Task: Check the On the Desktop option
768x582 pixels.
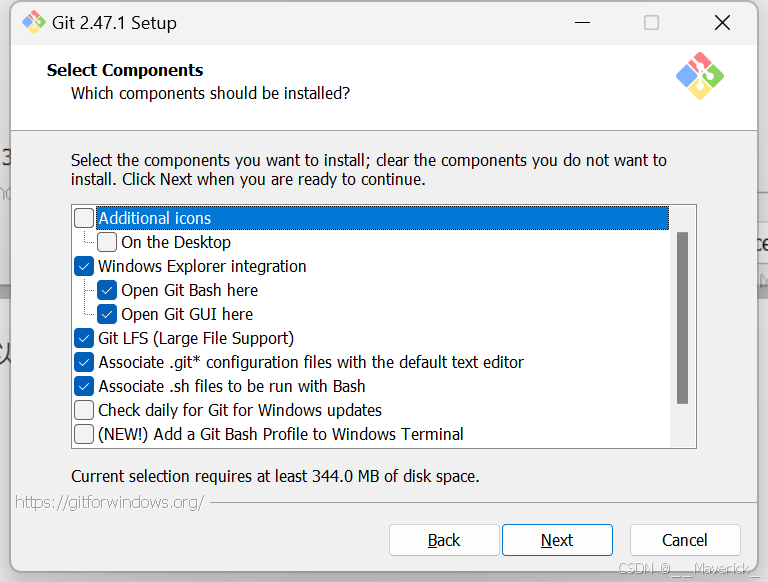Action: click(107, 242)
